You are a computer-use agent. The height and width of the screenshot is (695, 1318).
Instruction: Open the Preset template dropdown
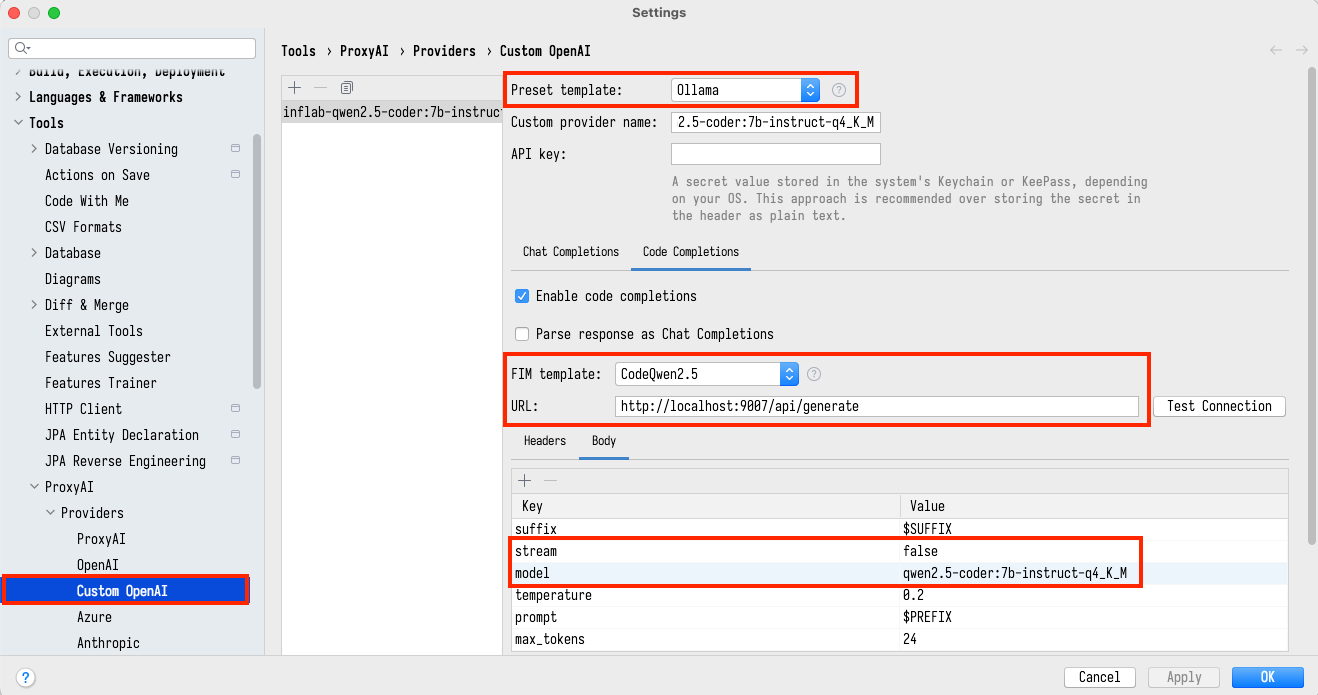[745, 90]
